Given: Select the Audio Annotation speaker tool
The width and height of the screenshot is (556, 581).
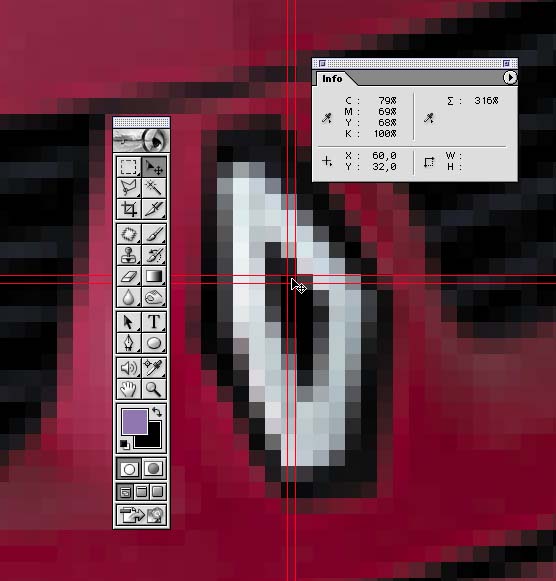Looking at the screenshot, I should pyautogui.click(x=129, y=368).
